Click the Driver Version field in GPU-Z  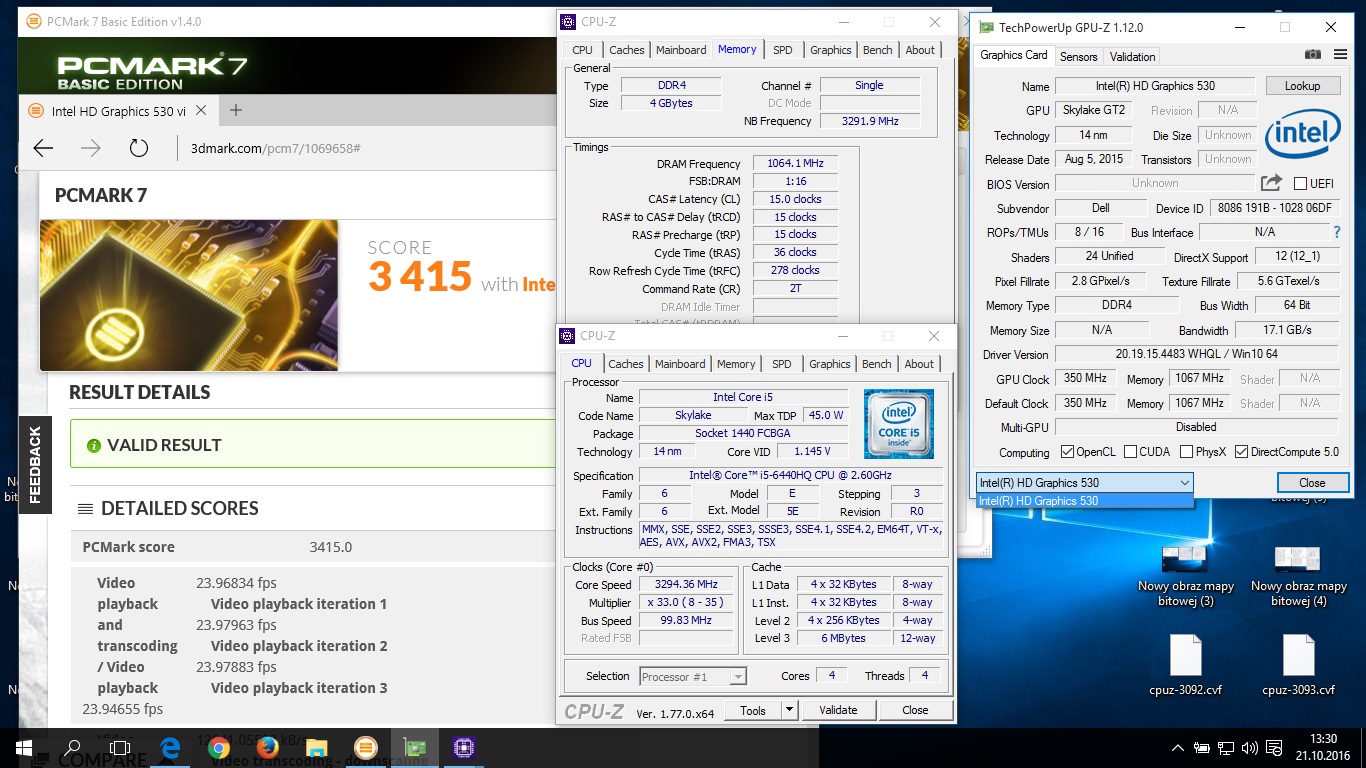tap(1197, 354)
